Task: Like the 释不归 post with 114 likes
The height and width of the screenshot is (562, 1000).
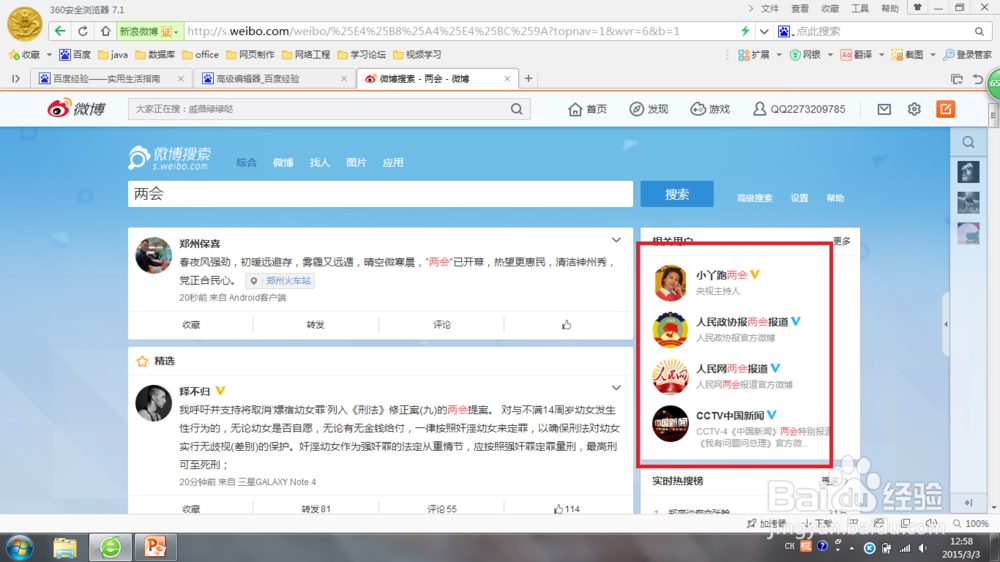Action: click(x=566, y=509)
